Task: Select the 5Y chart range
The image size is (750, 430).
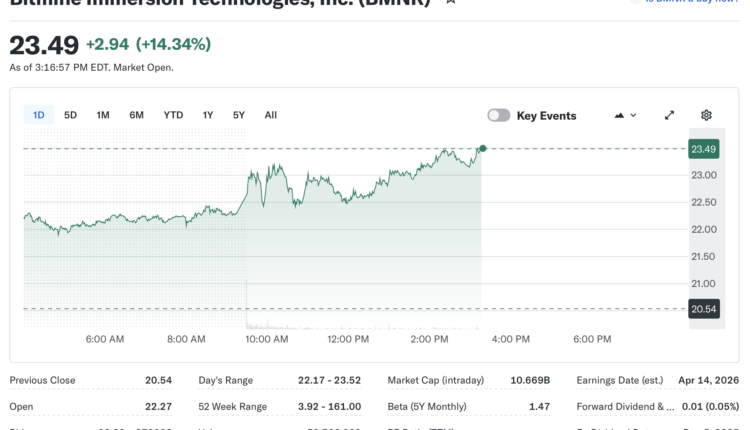Action: [239, 115]
